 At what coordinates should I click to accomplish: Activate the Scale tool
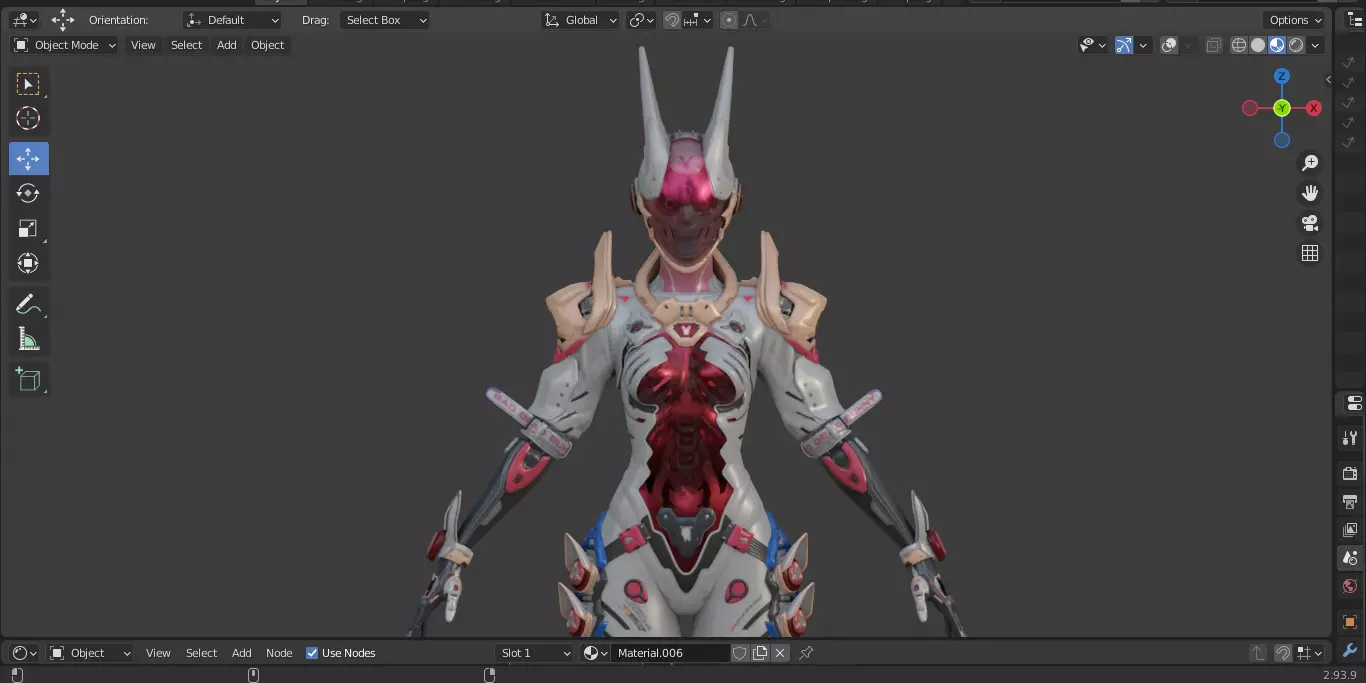pyautogui.click(x=28, y=228)
